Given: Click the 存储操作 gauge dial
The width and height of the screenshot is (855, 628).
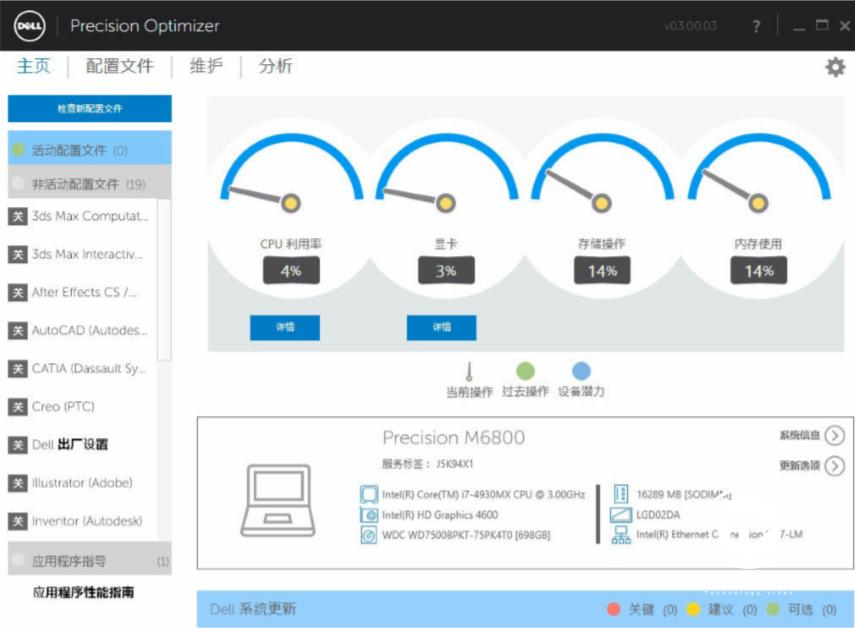Looking at the screenshot, I should (x=602, y=174).
